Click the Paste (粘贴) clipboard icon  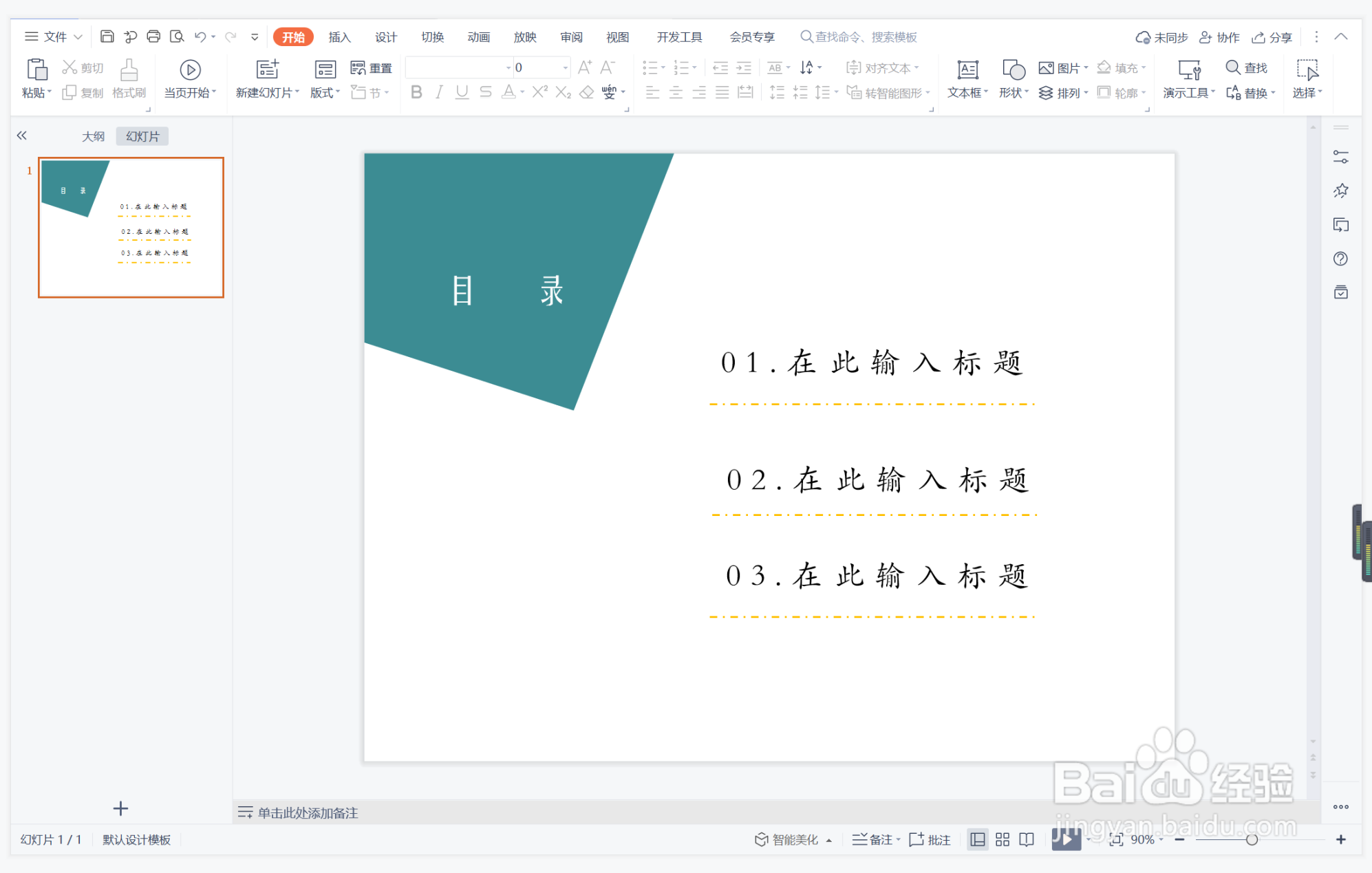(36, 69)
